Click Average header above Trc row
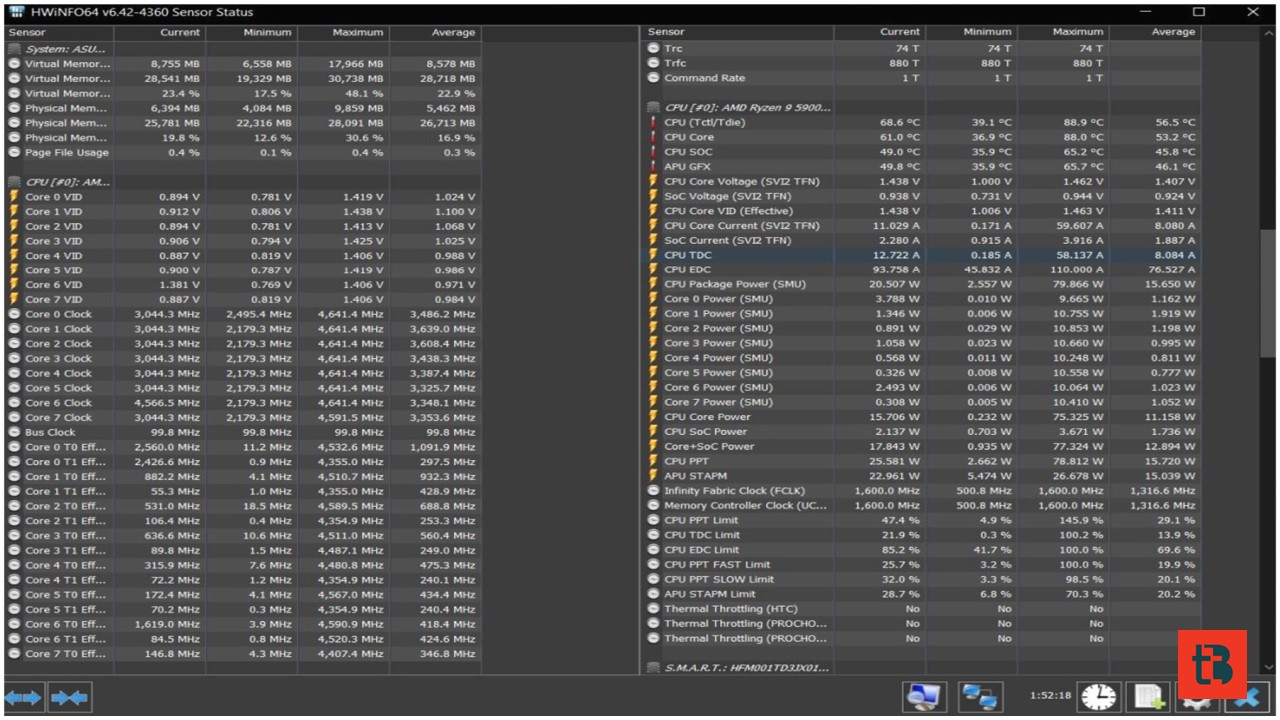 point(1156,32)
